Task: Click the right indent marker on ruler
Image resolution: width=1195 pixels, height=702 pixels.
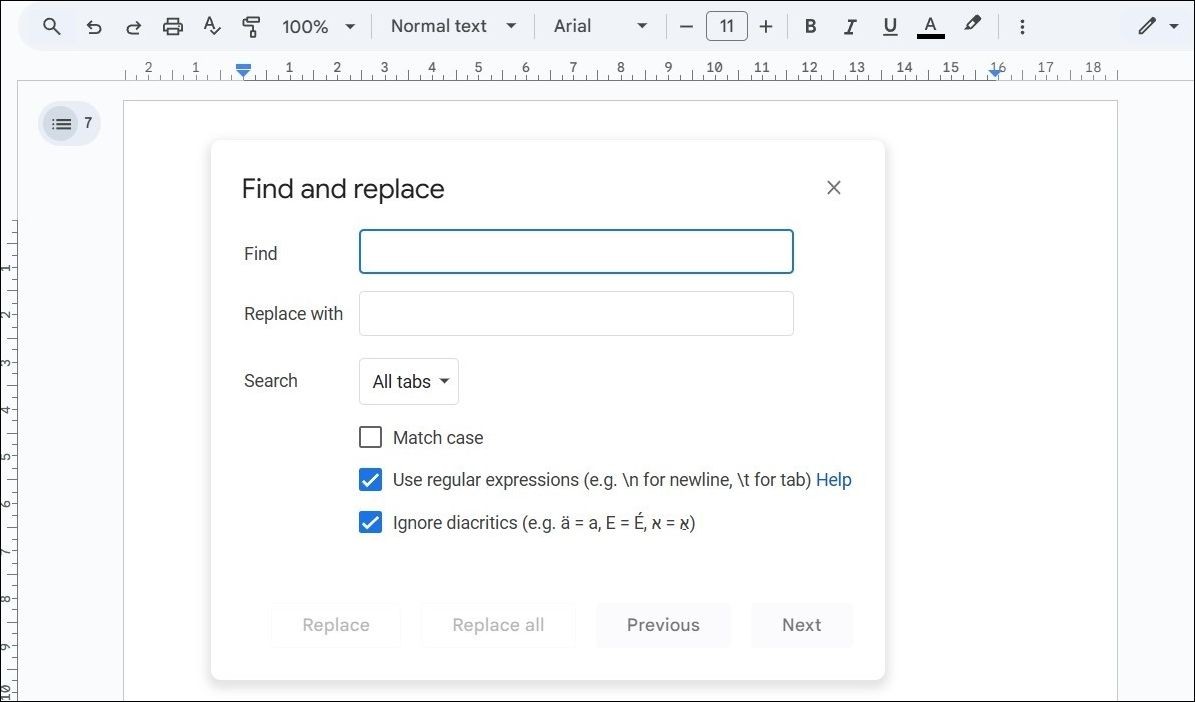Action: [x=995, y=72]
